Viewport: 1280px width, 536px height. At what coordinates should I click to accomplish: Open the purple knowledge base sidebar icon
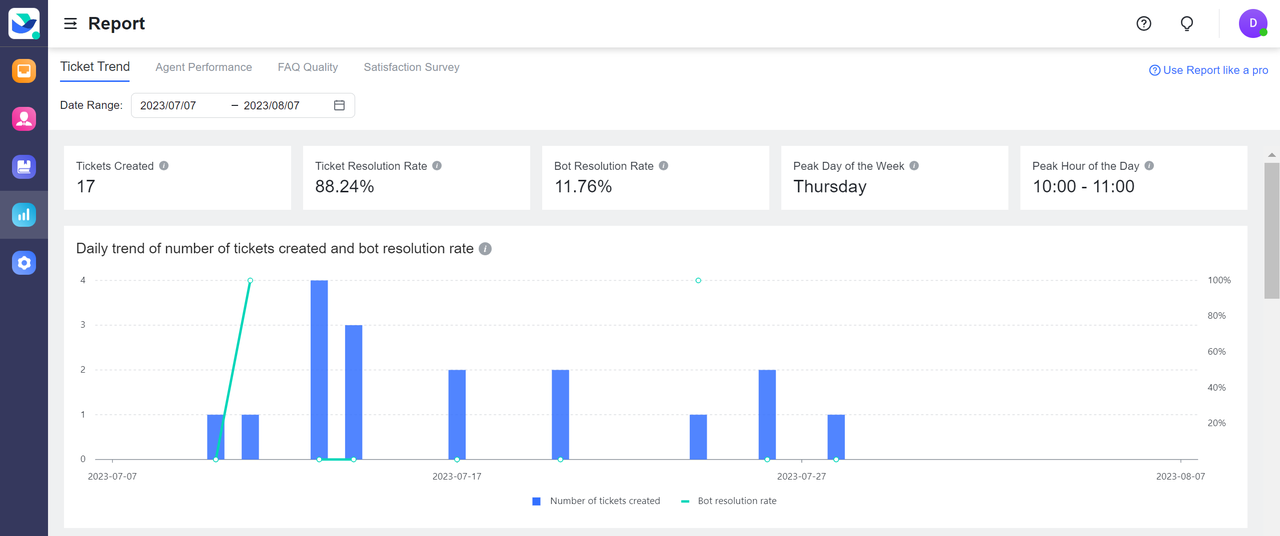(24, 167)
